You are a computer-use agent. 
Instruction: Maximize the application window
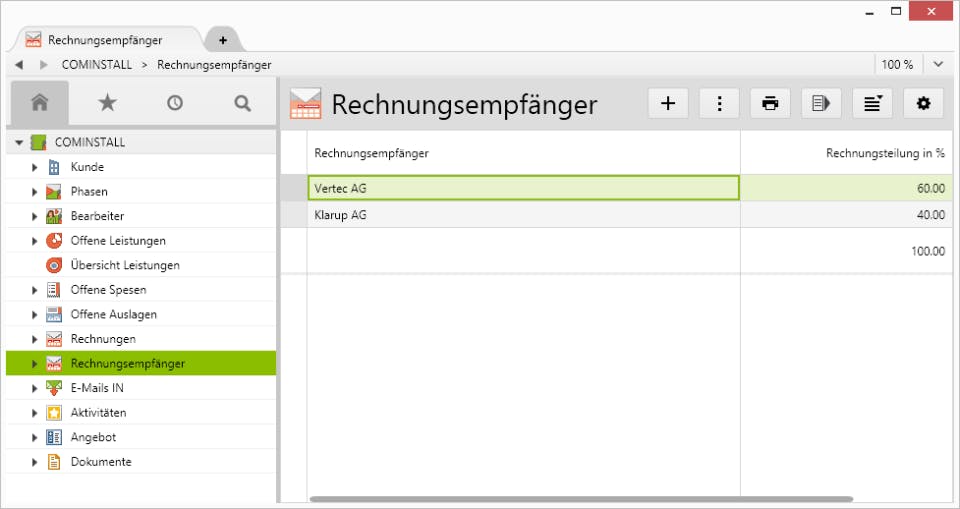(896, 11)
